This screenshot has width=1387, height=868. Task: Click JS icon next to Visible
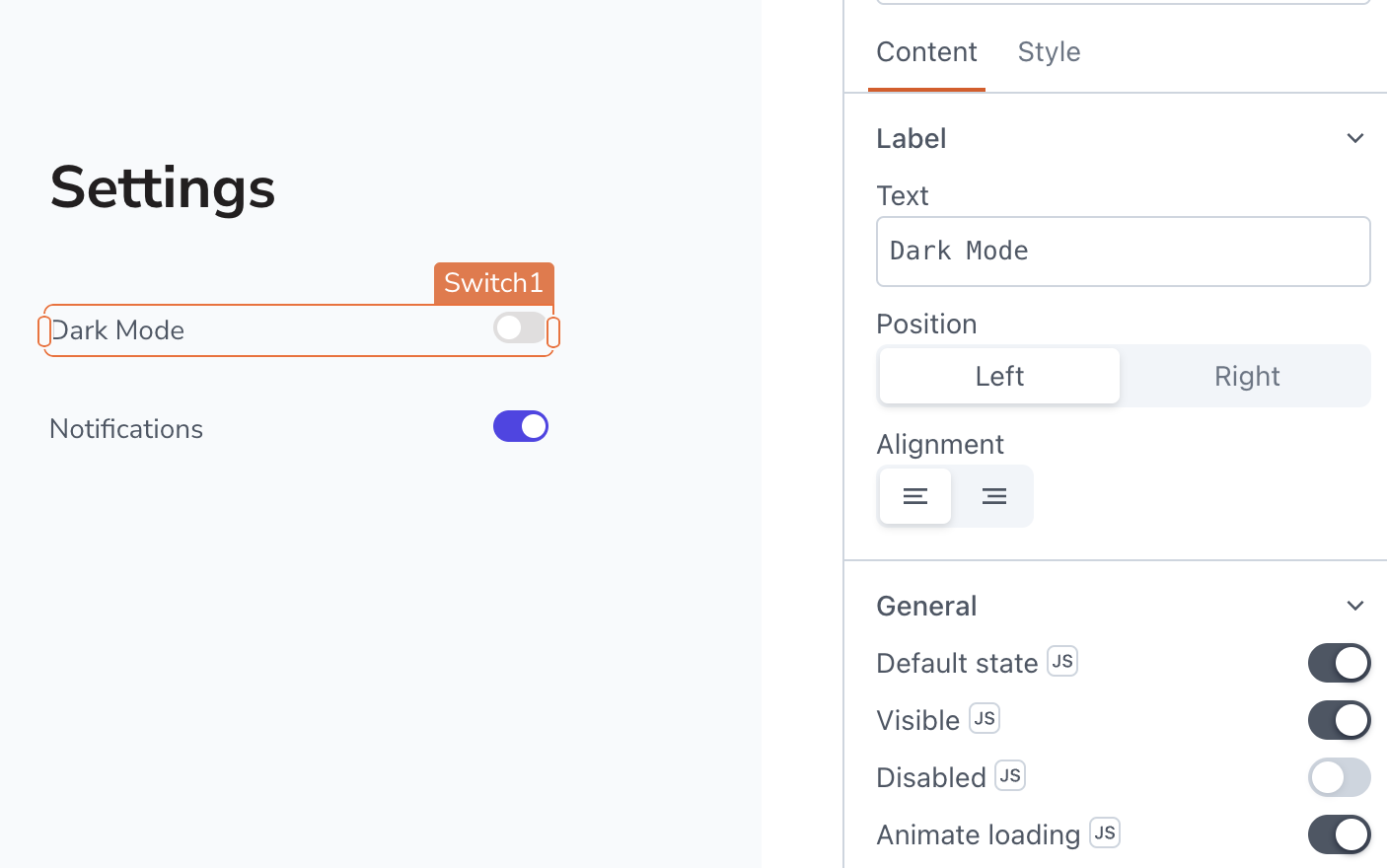(x=985, y=718)
